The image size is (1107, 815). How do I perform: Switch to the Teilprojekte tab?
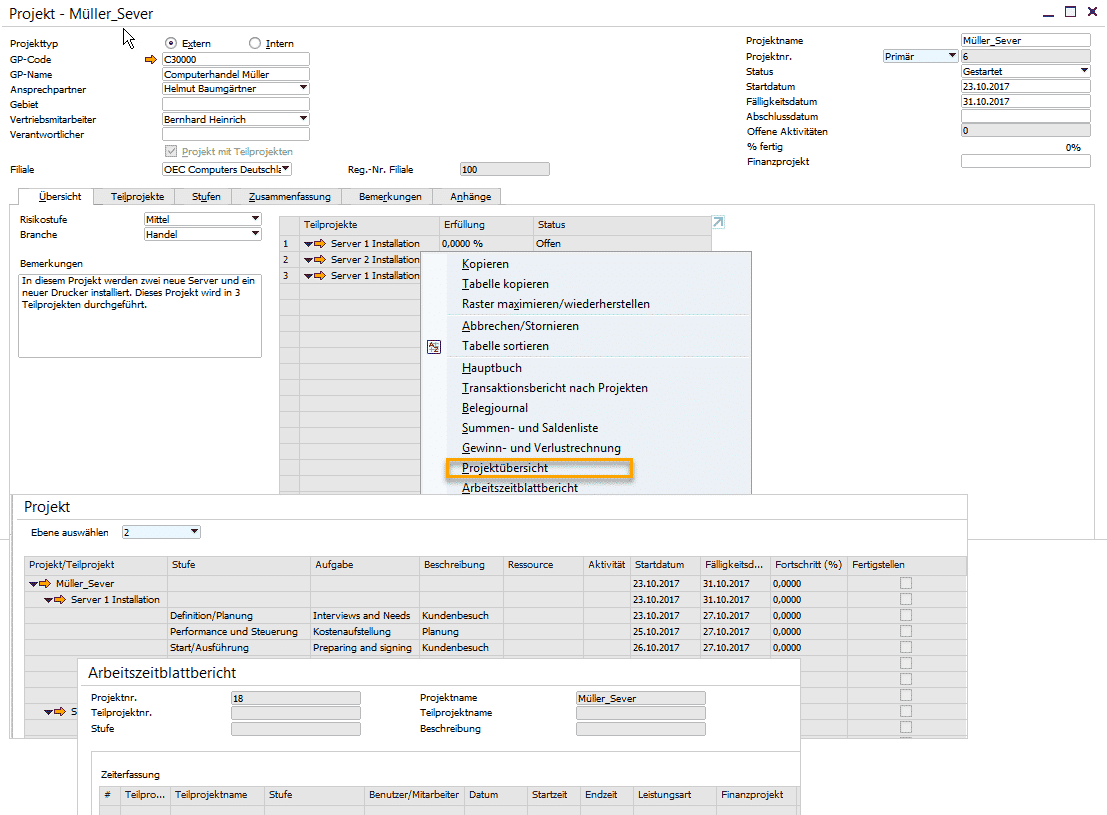pos(138,196)
